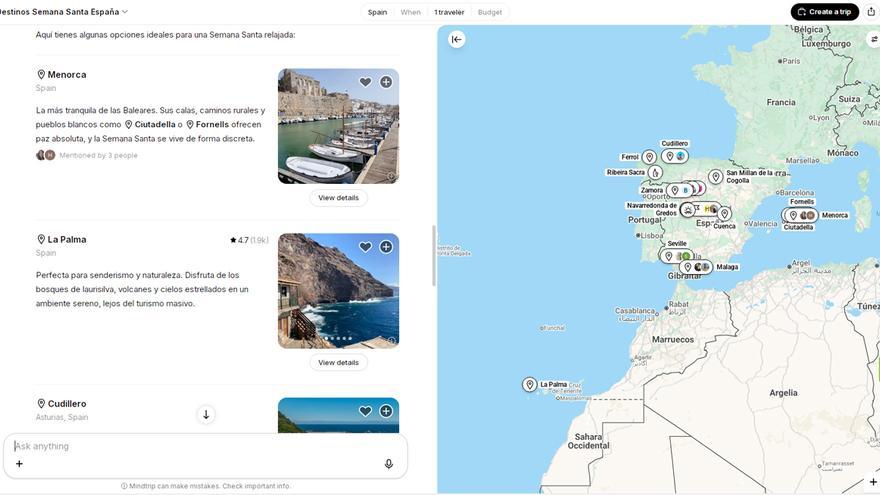Open the Ciutadella link in Menorca description
Image resolution: width=880 pixels, height=495 pixels.
click(x=154, y=125)
